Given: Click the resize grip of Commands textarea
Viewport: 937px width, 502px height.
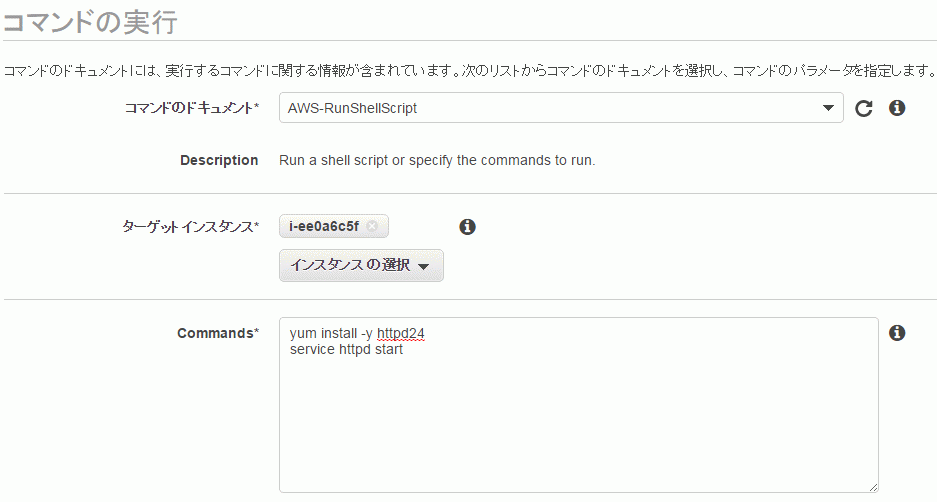Looking at the screenshot, I should 873,487.
